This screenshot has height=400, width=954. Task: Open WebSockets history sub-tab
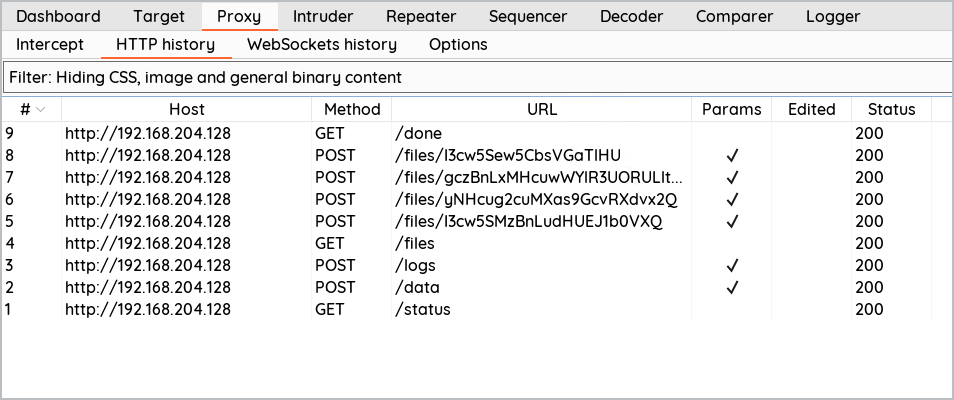tap(322, 44)
